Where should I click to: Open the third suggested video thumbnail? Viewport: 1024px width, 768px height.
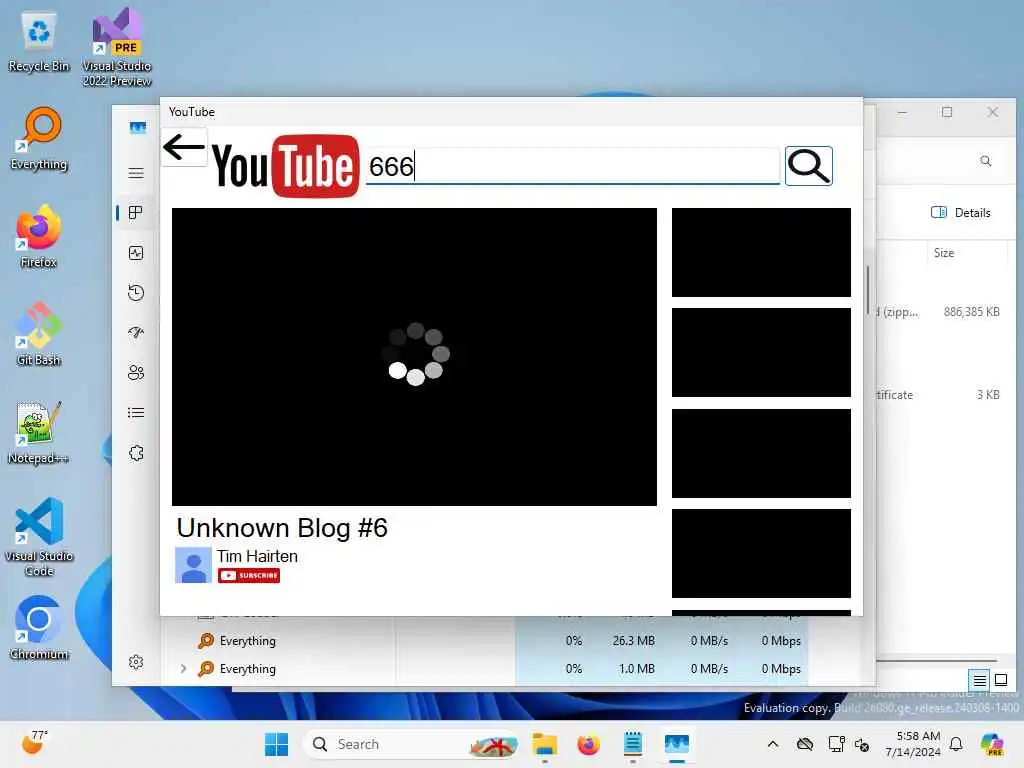(761, 453)
